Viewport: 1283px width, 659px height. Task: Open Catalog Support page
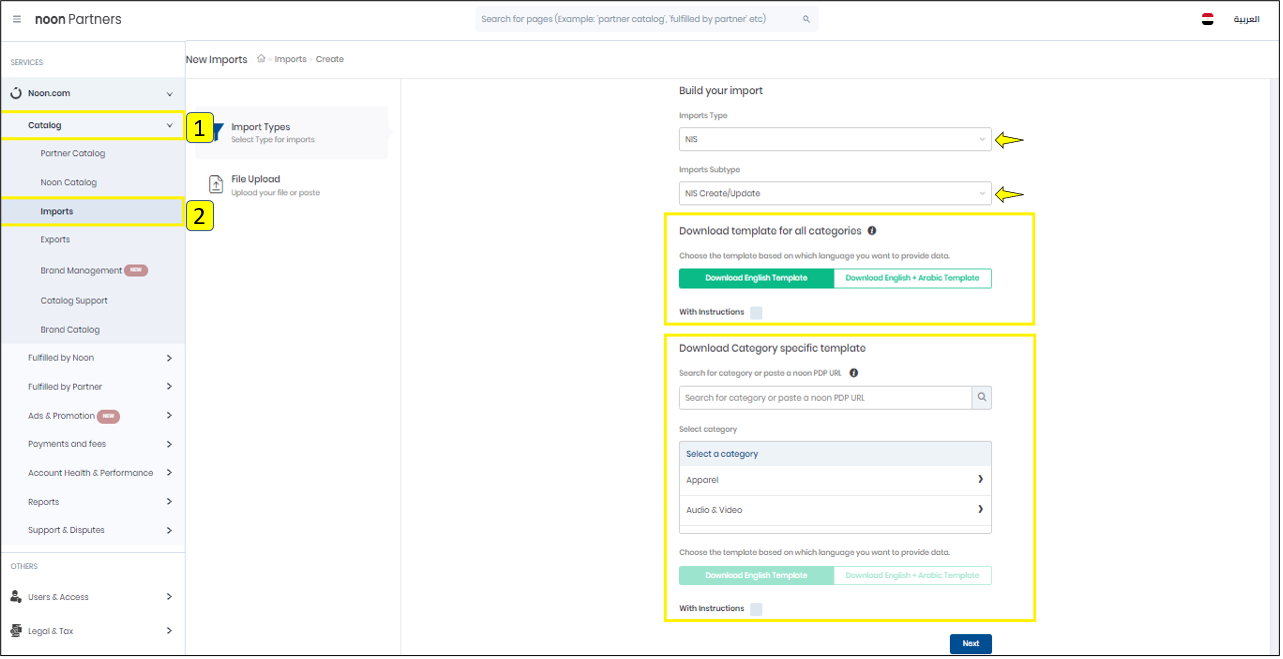[74, 301]
